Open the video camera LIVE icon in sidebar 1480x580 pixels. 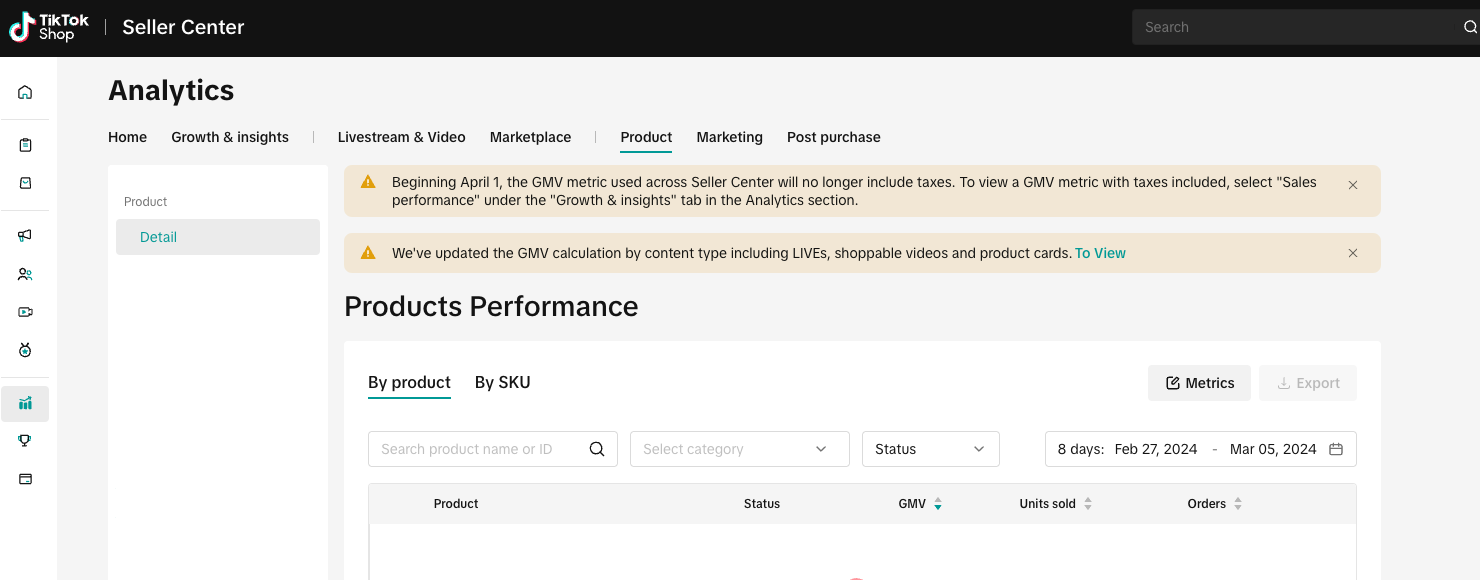point(25,312)
